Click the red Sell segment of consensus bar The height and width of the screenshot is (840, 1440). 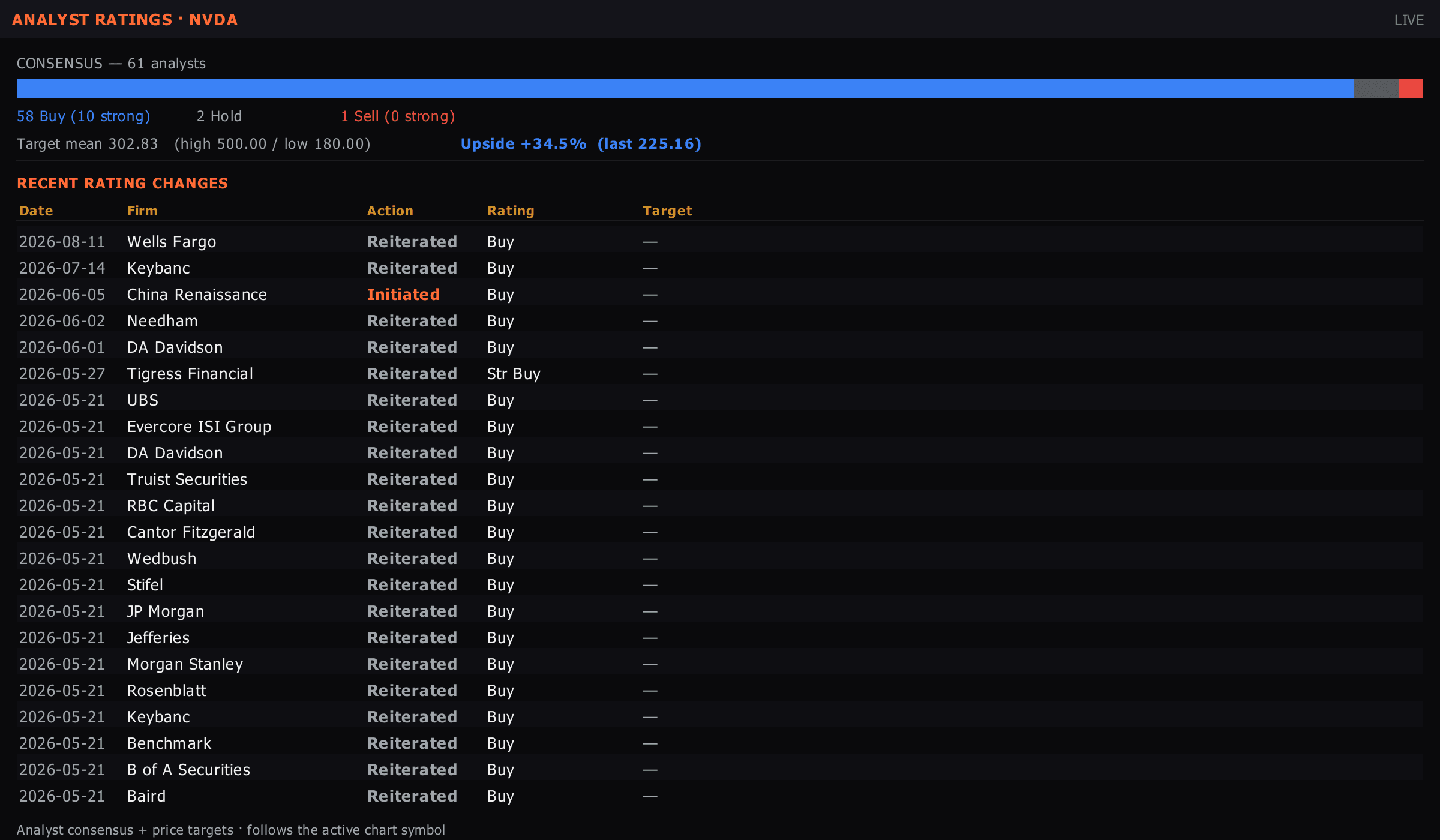pyautogui.click(x=1411, y=89)
